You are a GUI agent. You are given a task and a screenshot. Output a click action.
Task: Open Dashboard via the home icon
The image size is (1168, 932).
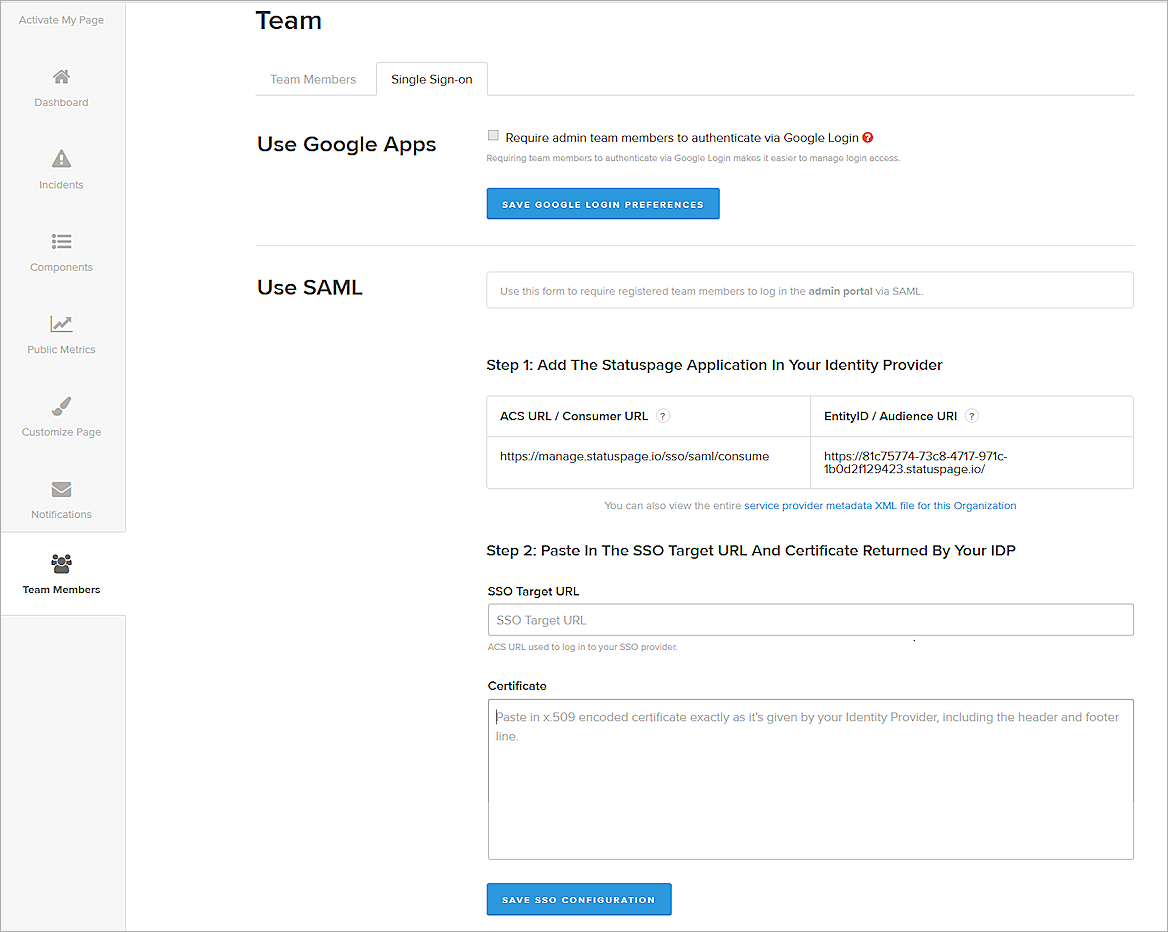(61, 77)
